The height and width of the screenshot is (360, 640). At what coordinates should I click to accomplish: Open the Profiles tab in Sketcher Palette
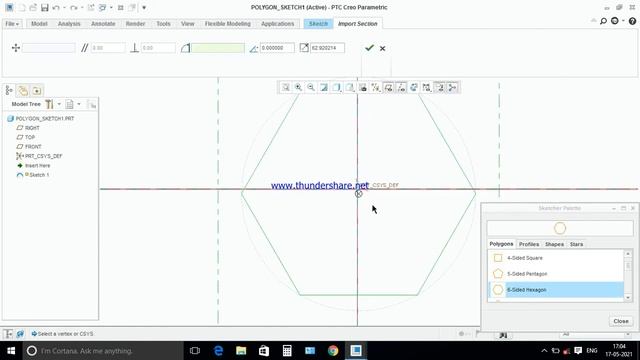click(x=529, y=244)
